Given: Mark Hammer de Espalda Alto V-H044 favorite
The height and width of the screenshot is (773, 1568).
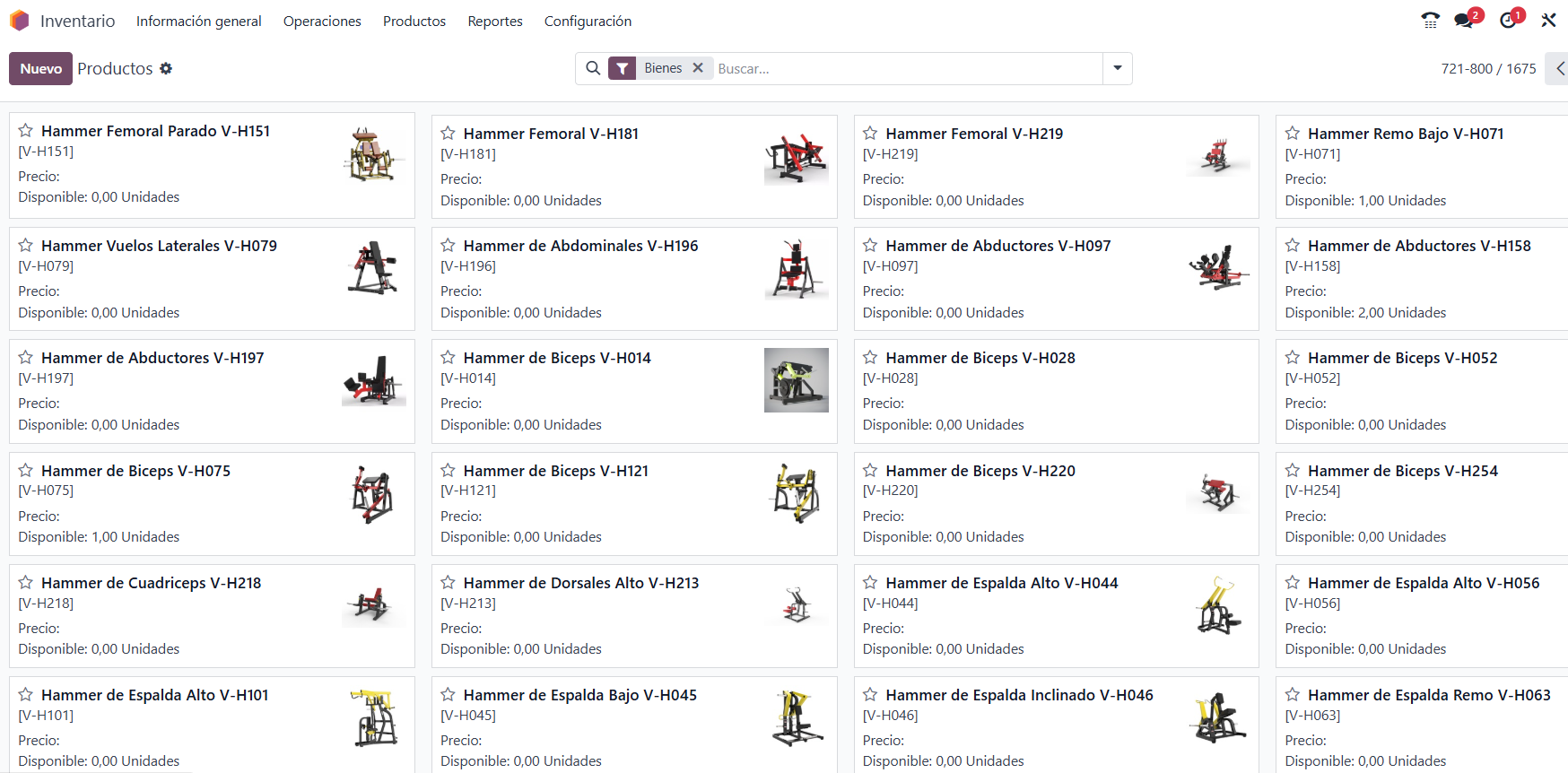Looking at the screenshot, I should click(x=870, y=583).
